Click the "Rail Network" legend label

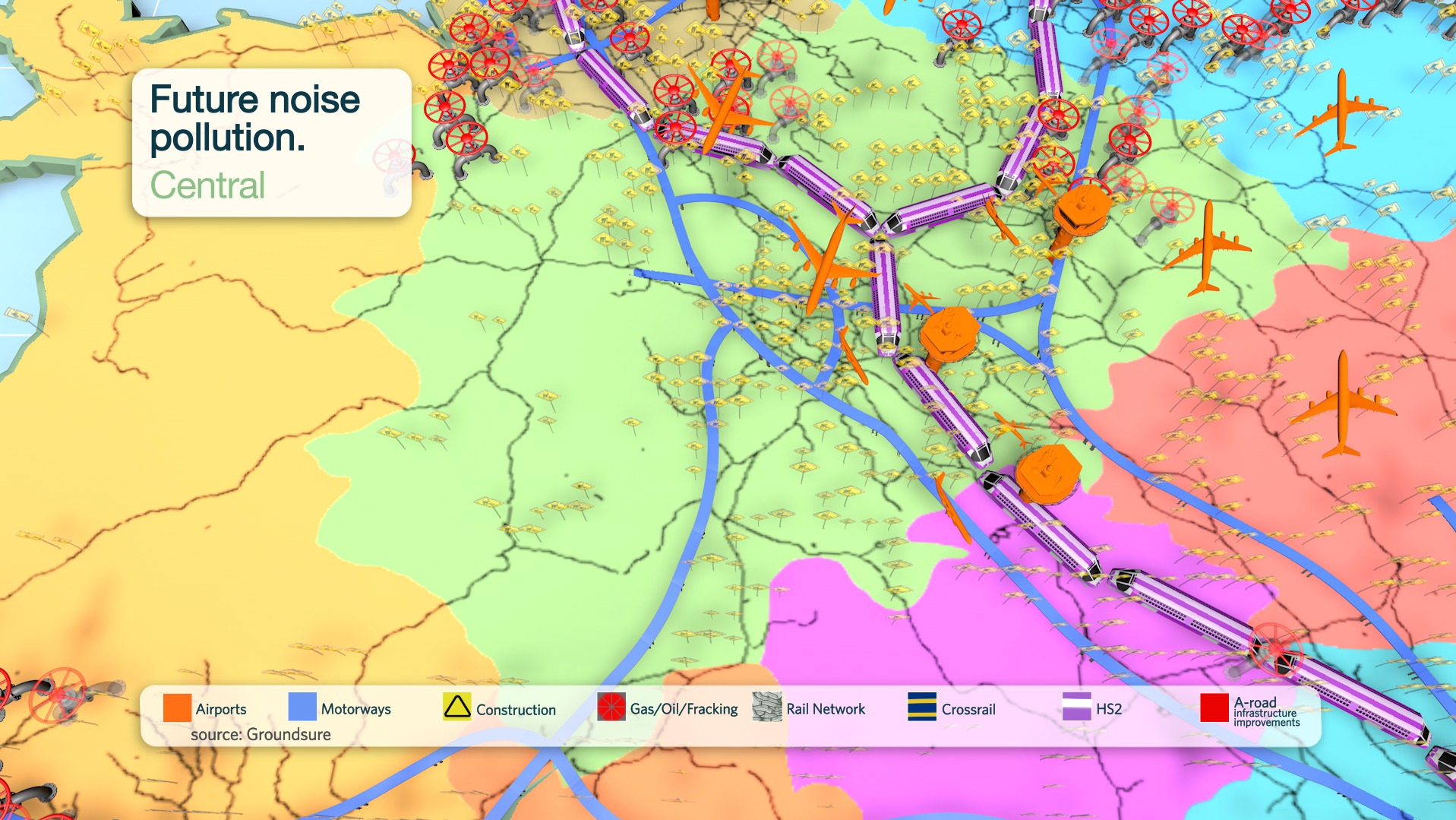tap(826, 709)
